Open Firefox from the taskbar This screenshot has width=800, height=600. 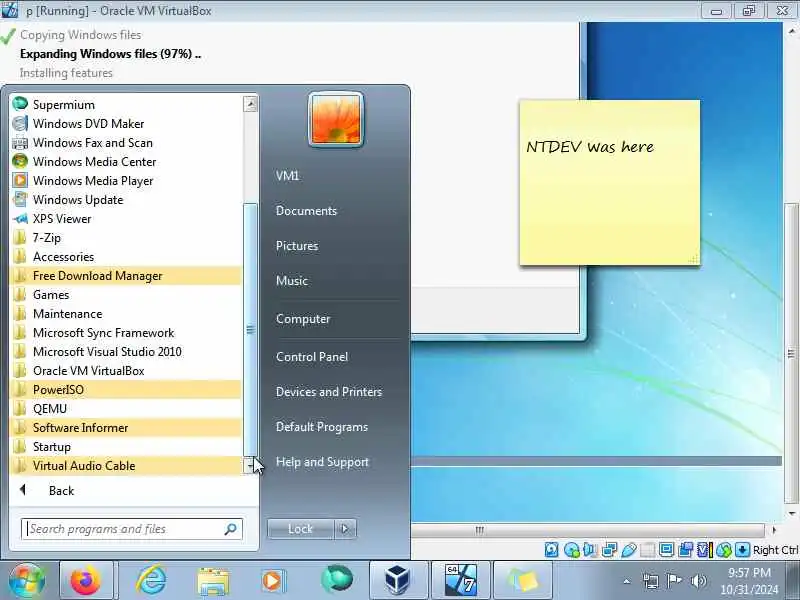[86, 580]
